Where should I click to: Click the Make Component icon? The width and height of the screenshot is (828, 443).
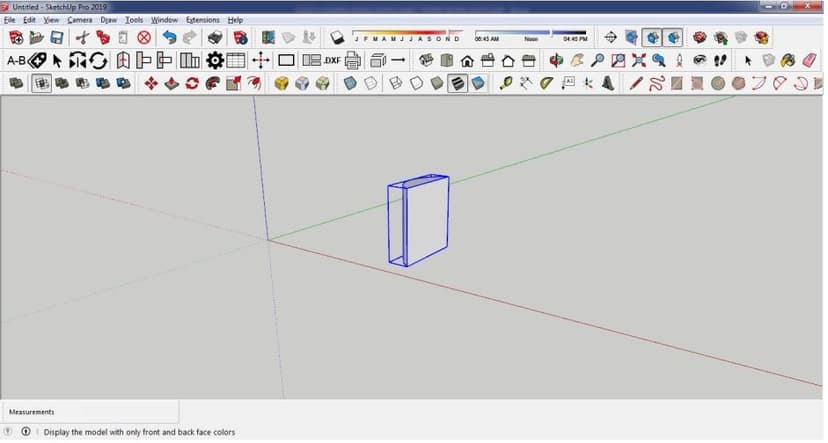[768, 61]
